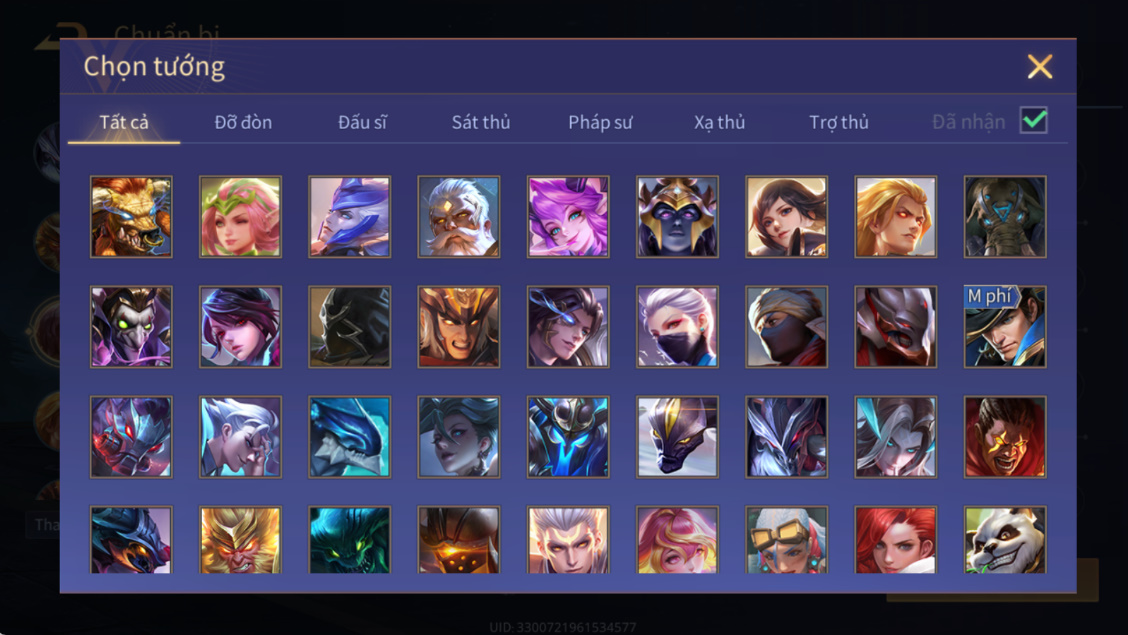The image size is (1128, 635).
Task: Choose the goggles-wearing hero portrait
Action: point(786,539)
